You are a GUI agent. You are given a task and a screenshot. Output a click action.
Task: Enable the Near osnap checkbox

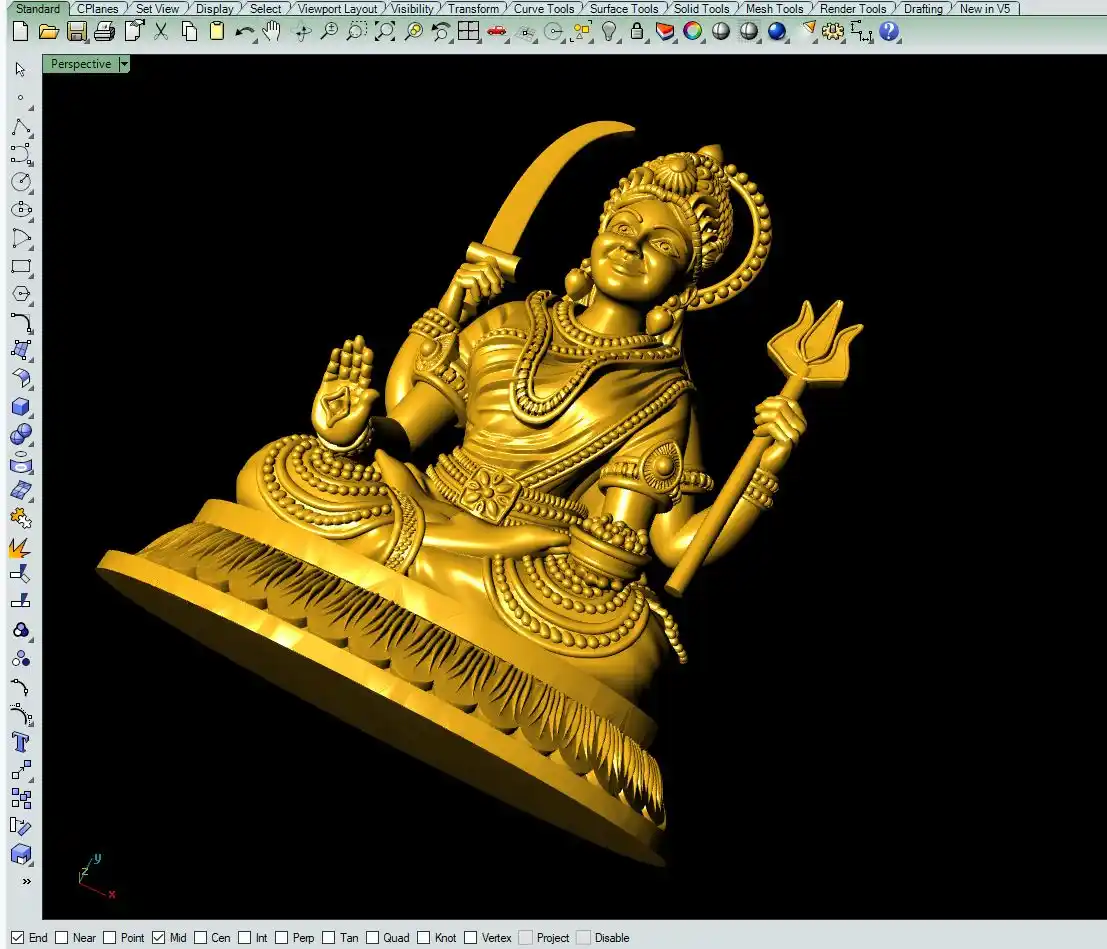click(x=62, y=938)
